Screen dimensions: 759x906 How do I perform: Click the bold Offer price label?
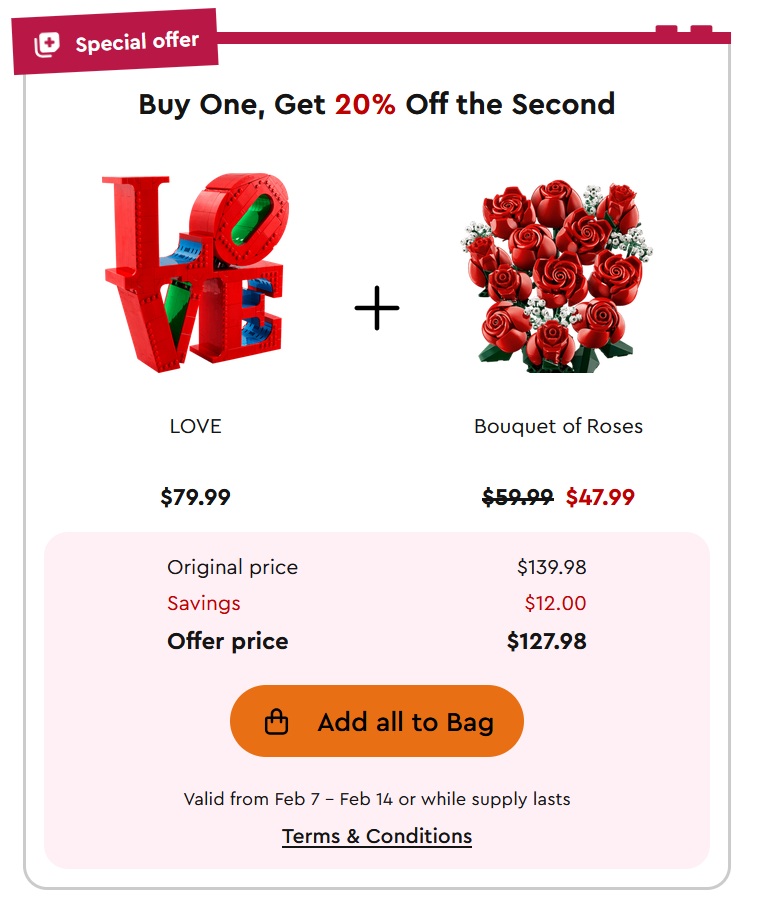point(228,641)
